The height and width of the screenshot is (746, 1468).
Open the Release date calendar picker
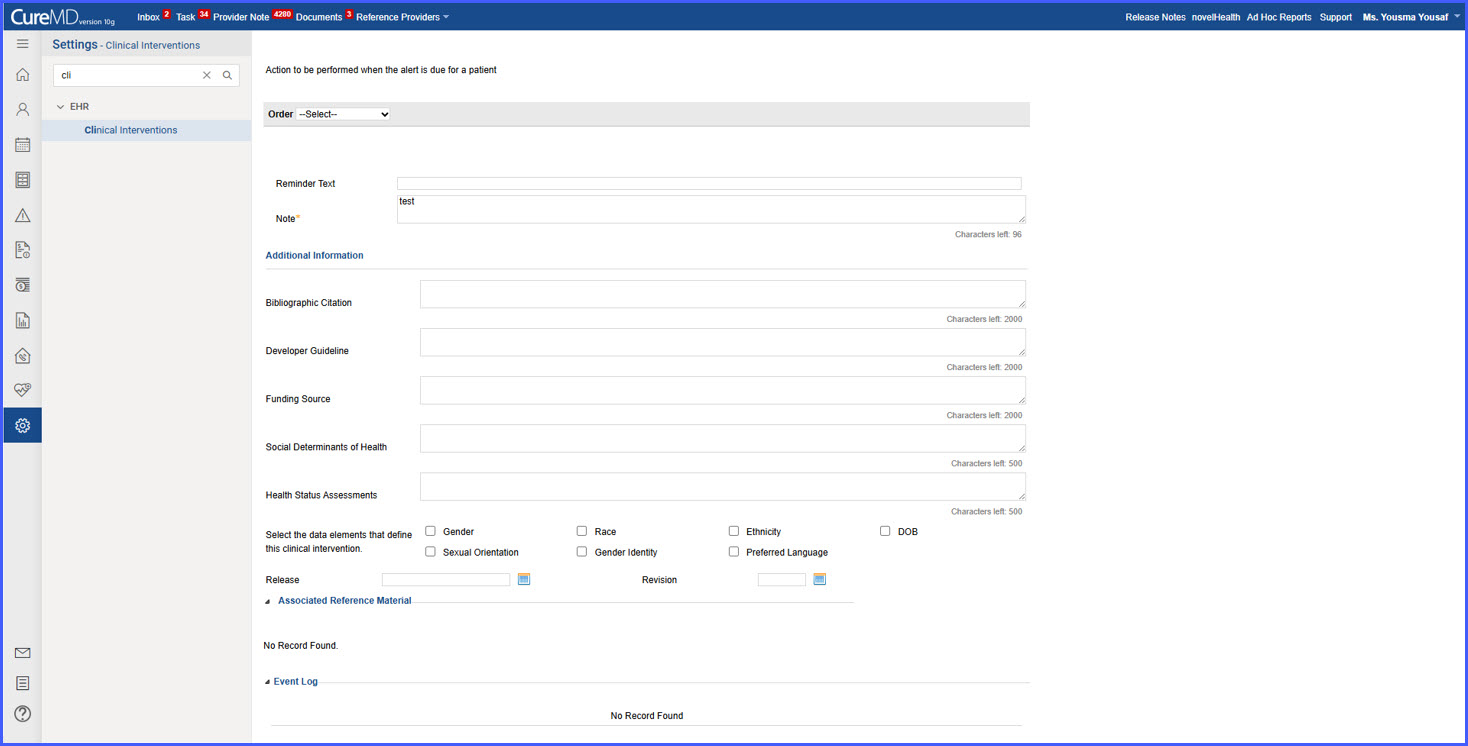(x=524, y=579)
